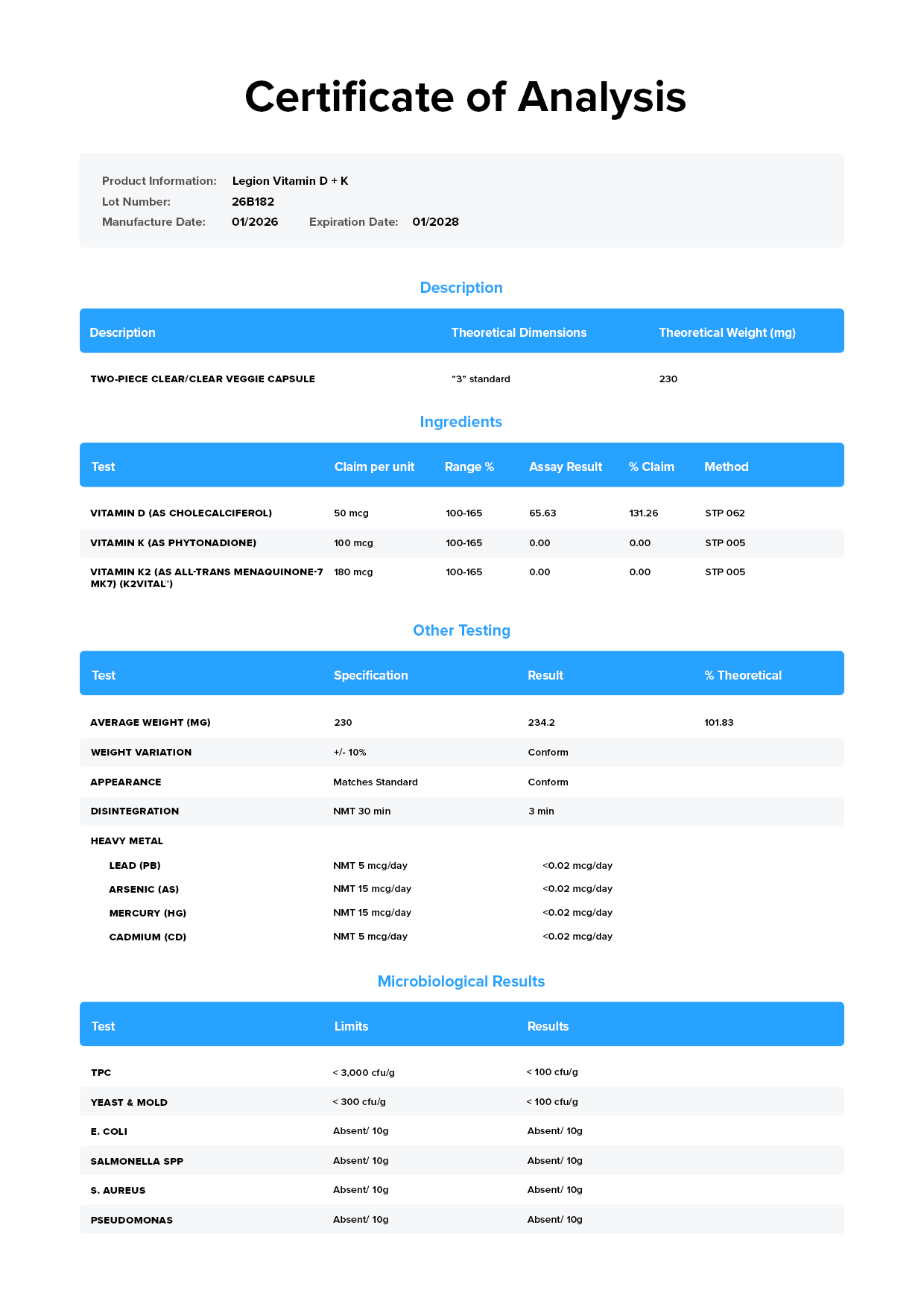Click the Other Testing section heading
Image resolution: width=924 pixels, height=1307 pixels.
coord(461,630)
